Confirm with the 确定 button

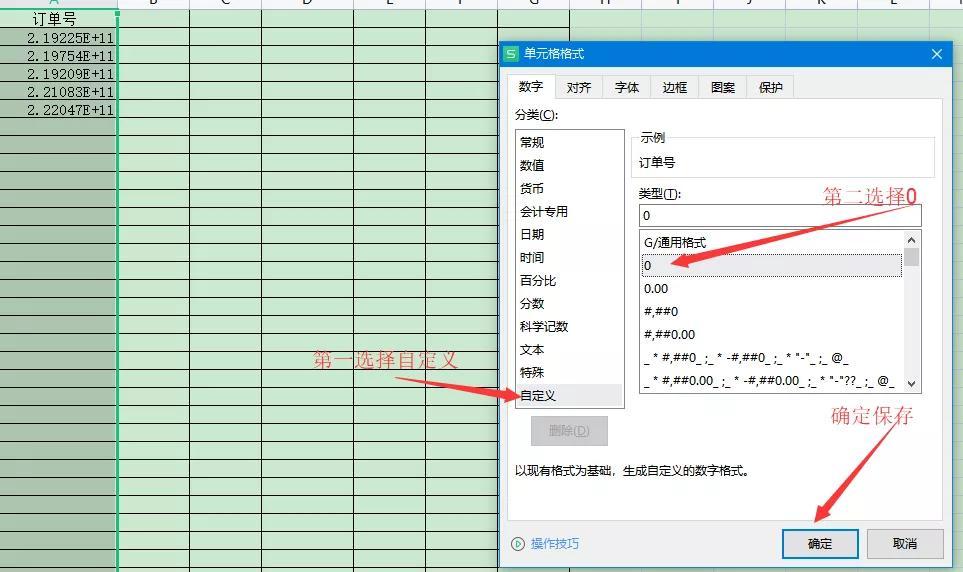point(820,544)
